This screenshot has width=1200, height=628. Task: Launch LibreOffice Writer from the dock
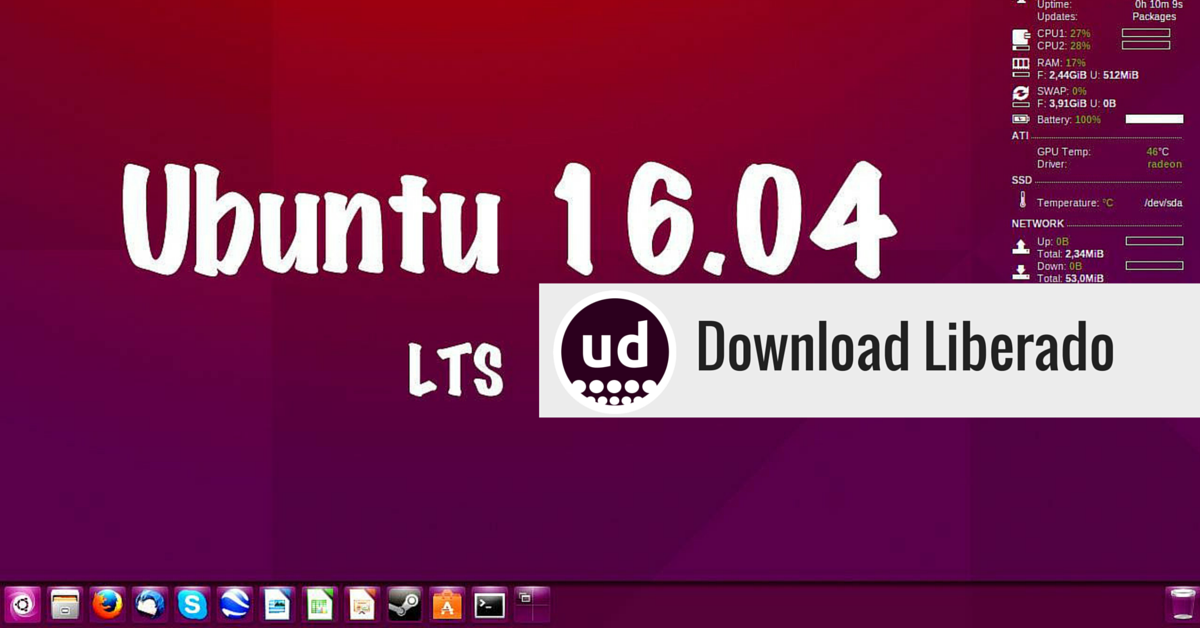coord(277,605)
